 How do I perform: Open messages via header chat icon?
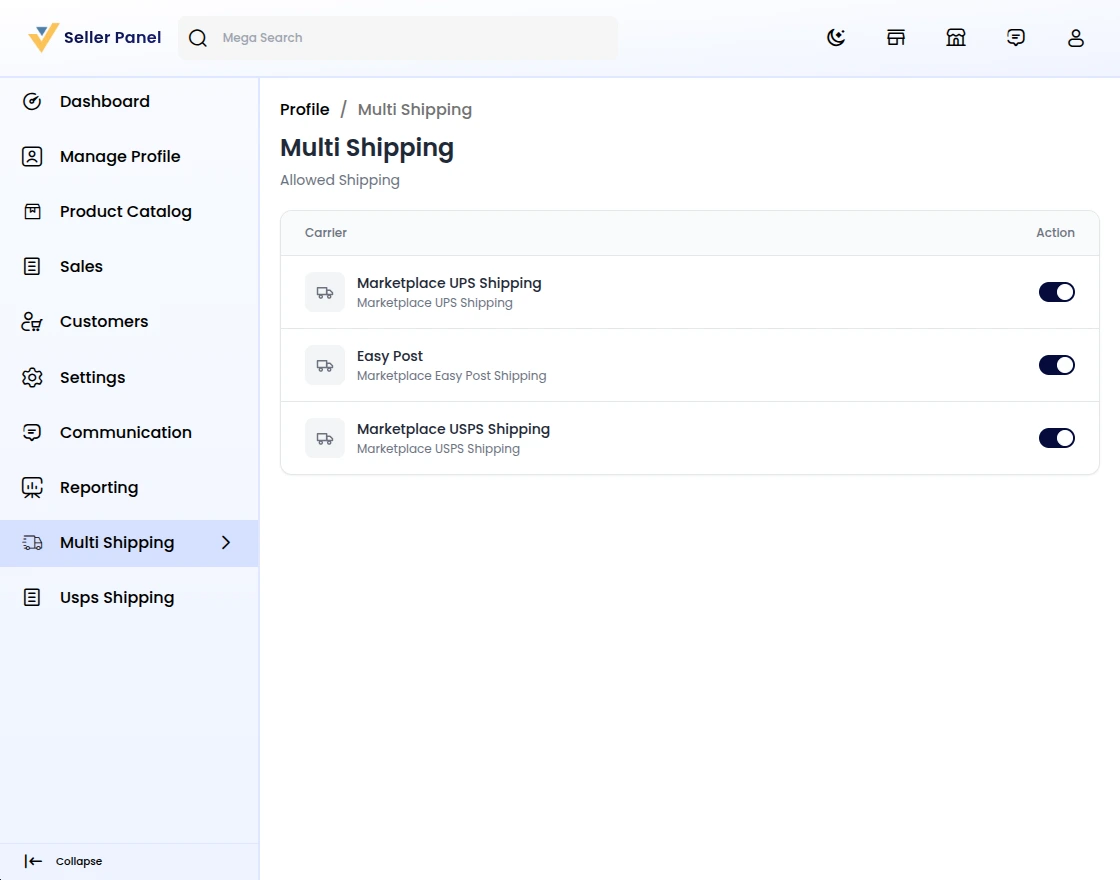point(1016,37)
